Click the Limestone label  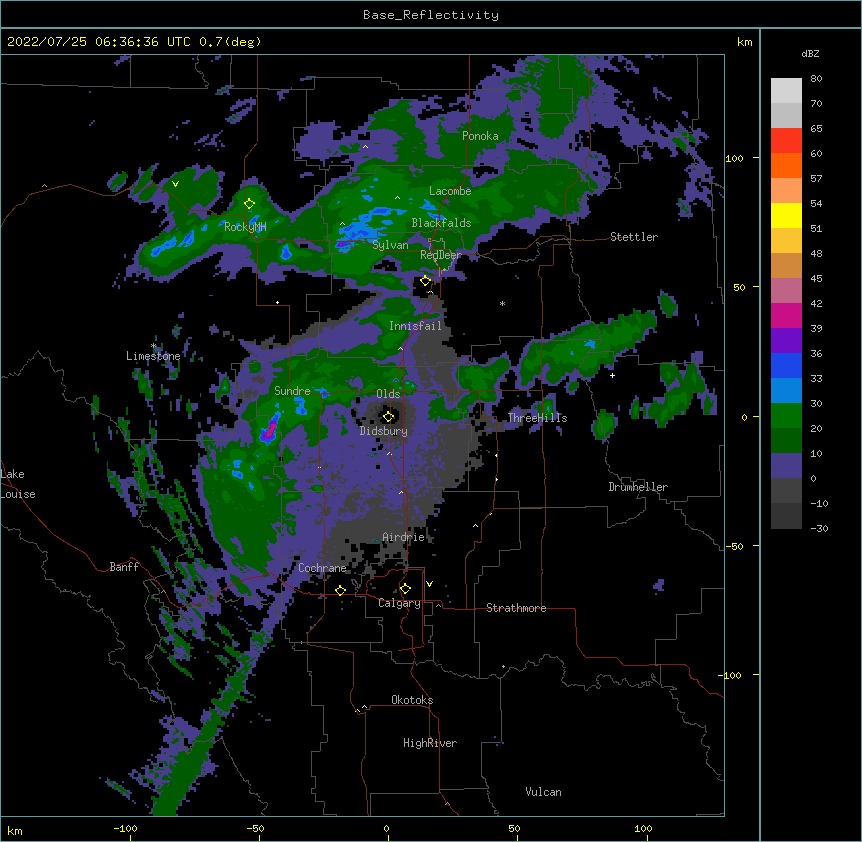(x=153, y=356)
